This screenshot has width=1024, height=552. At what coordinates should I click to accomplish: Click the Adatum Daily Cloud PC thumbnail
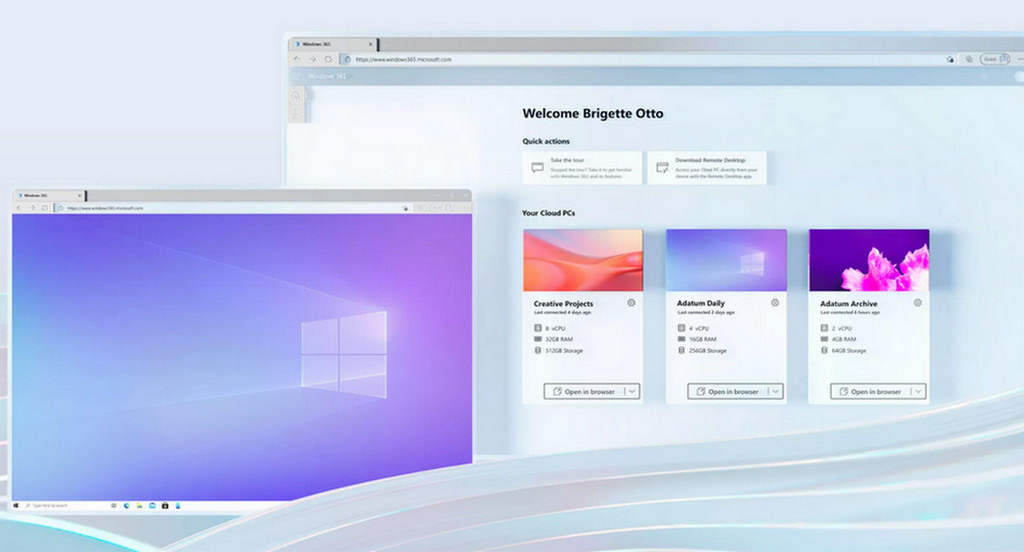point(726,260)
